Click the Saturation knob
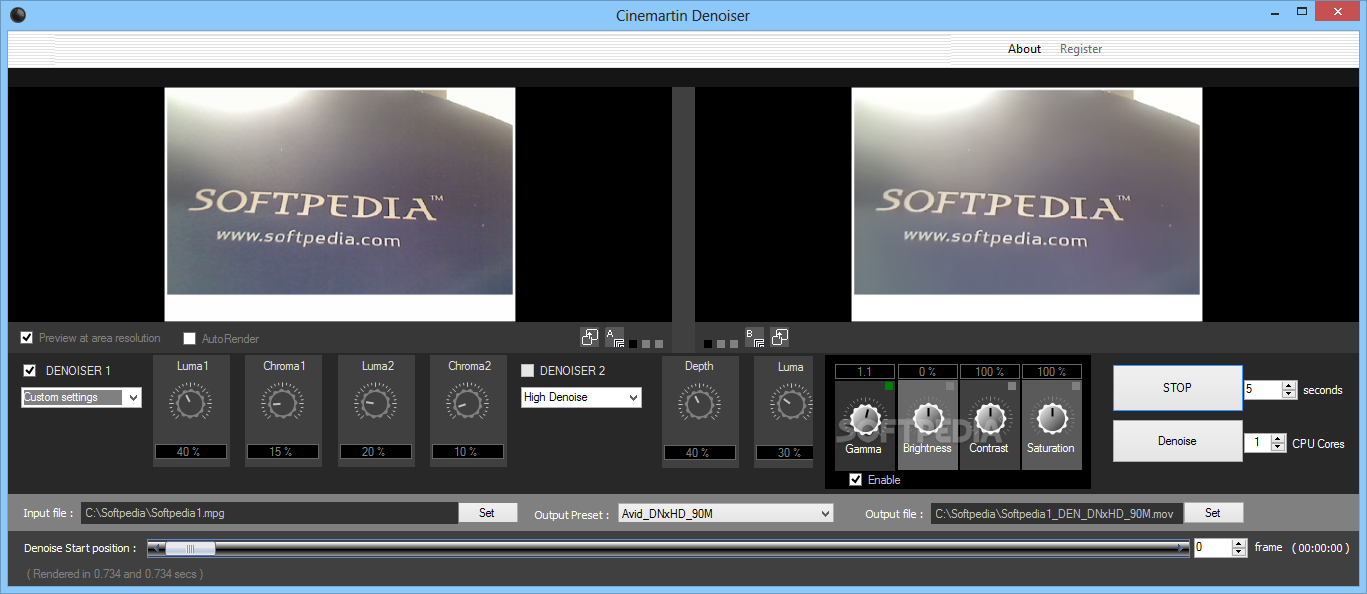 (1051, 417)
